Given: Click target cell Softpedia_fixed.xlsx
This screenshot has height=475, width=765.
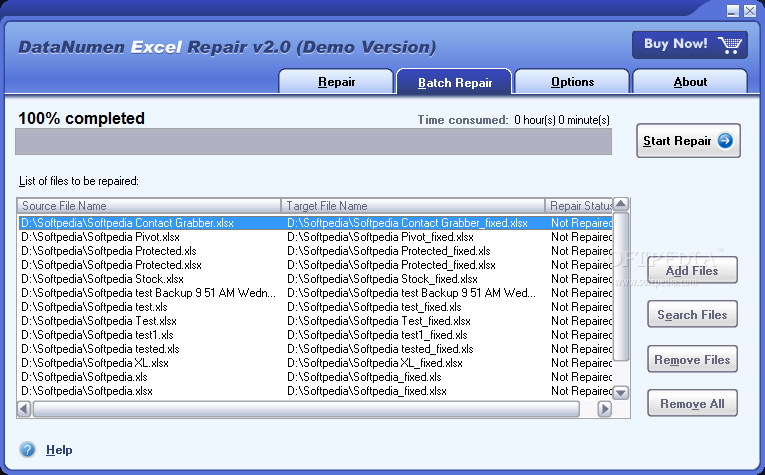Looking at the screenshot, I should coord(367,391).
